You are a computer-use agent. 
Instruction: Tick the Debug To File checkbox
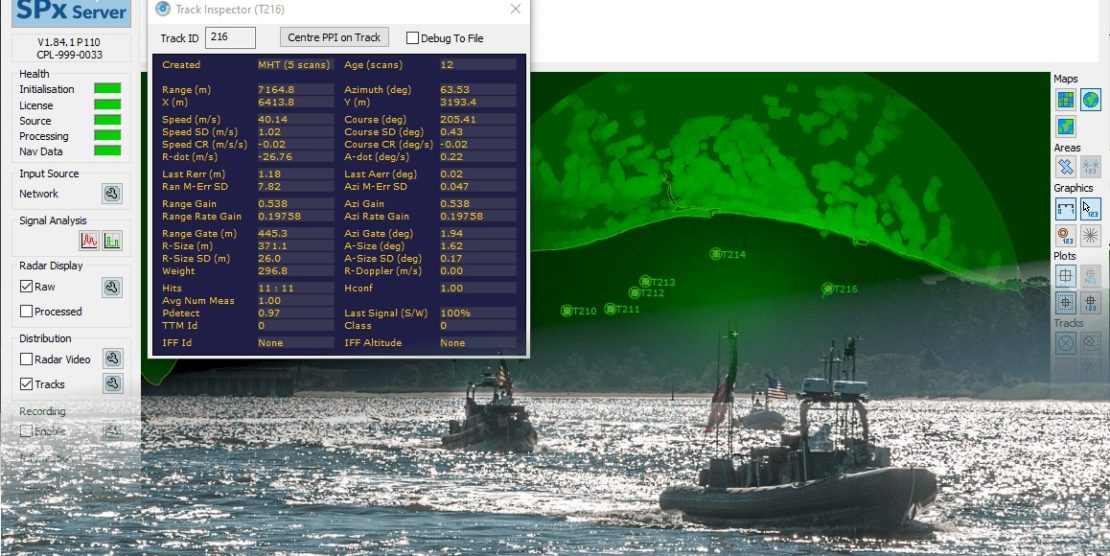click(x=412, y=38)
